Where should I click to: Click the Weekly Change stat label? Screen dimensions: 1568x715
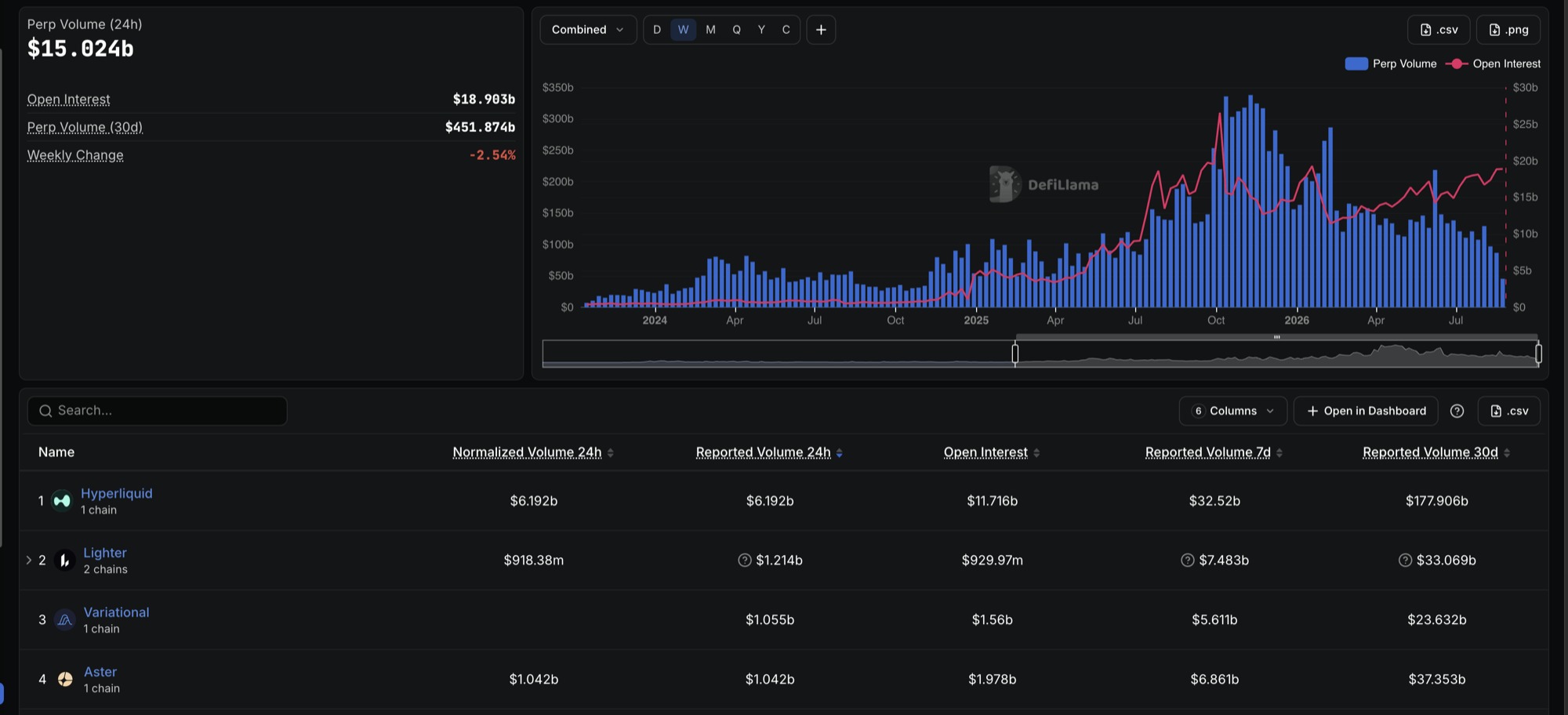pyautogui.click(x=75, y=155)
